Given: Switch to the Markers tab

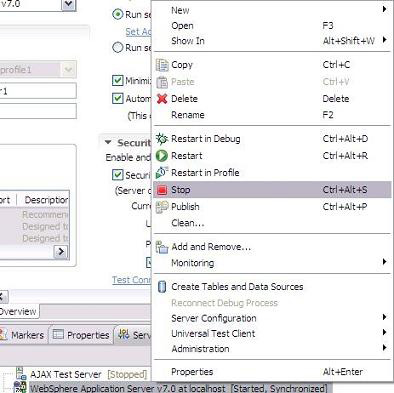Looking at the screenshot, I should 23,335.
